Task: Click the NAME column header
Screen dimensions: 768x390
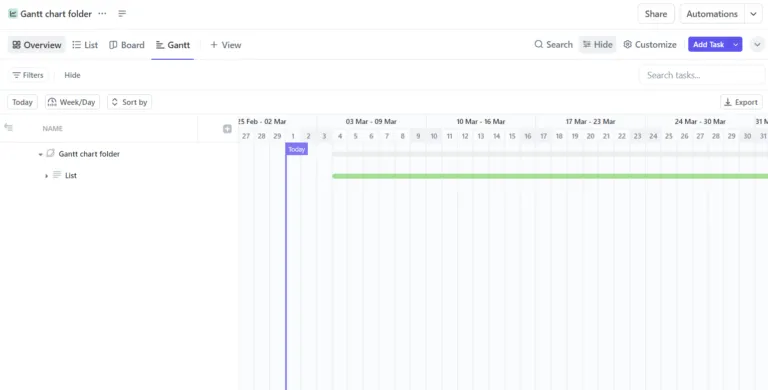Action: pyautogui.click(x=52, y=128)
